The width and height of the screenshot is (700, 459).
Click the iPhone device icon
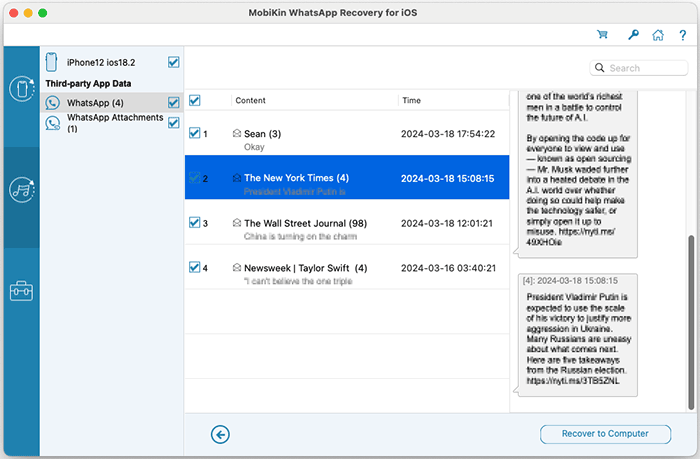pyautogui.click(x=51, y=62)
